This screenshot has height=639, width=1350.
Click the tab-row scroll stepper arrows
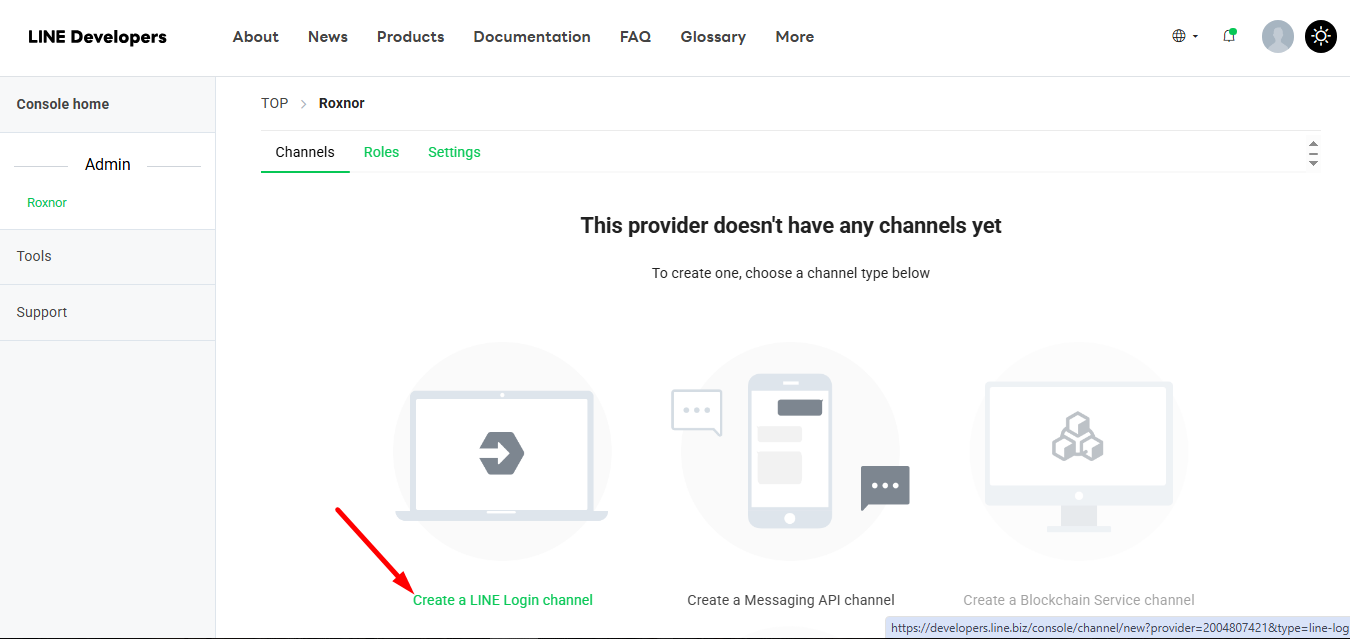coord(1313,151)
